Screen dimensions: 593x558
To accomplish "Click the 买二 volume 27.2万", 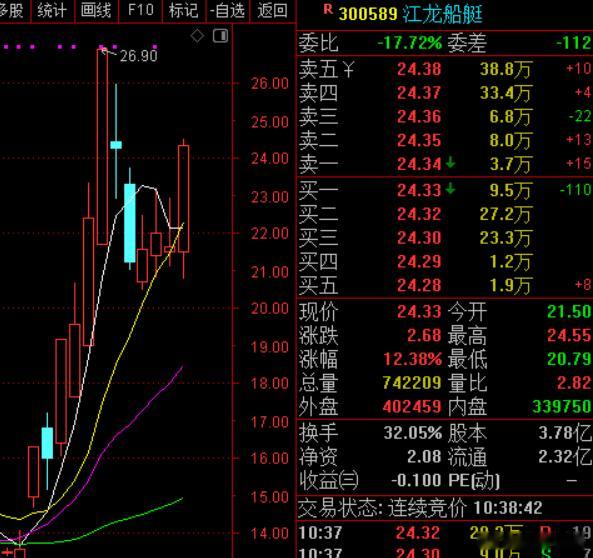I will tap(506, 214).
